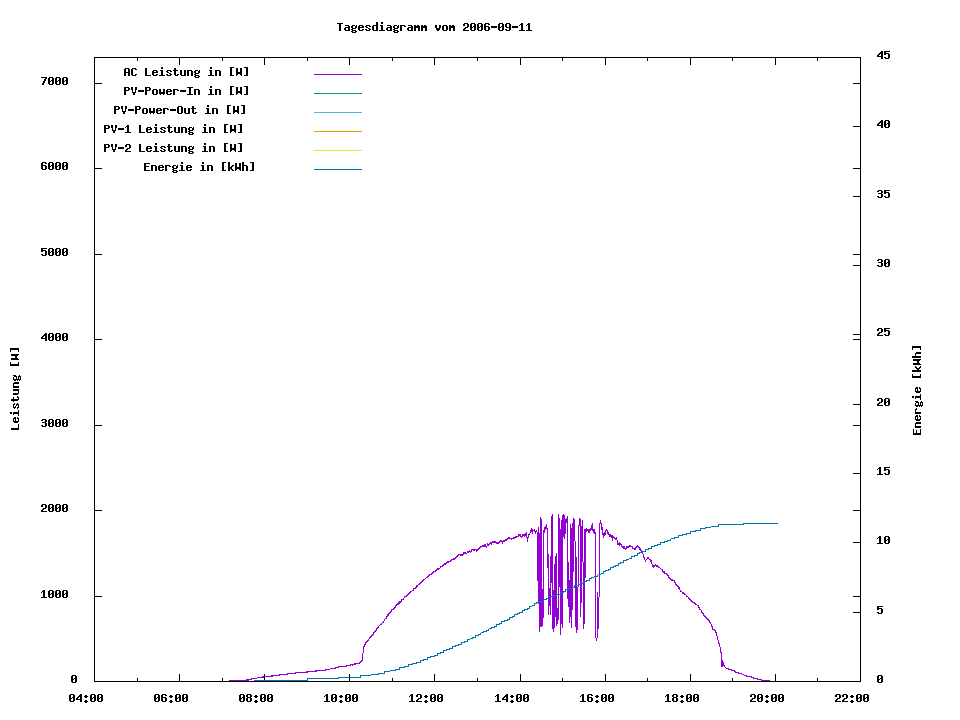The height and width of the screenshot is (720, 960).
Task: Click the "Energie in [kWh]" legend label
Action: click(x=199, y=167)
